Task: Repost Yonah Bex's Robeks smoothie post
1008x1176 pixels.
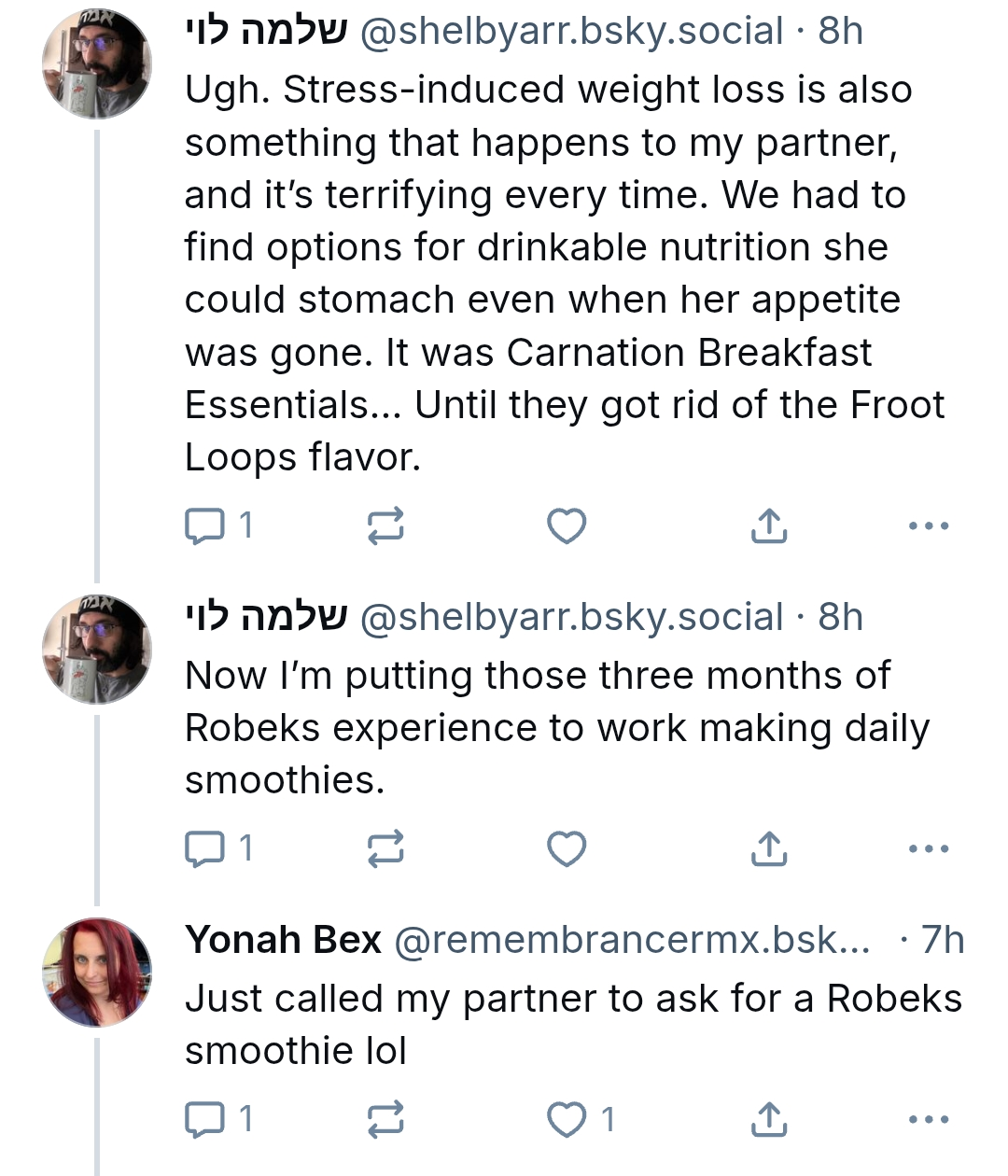Action: [385, 1118]
